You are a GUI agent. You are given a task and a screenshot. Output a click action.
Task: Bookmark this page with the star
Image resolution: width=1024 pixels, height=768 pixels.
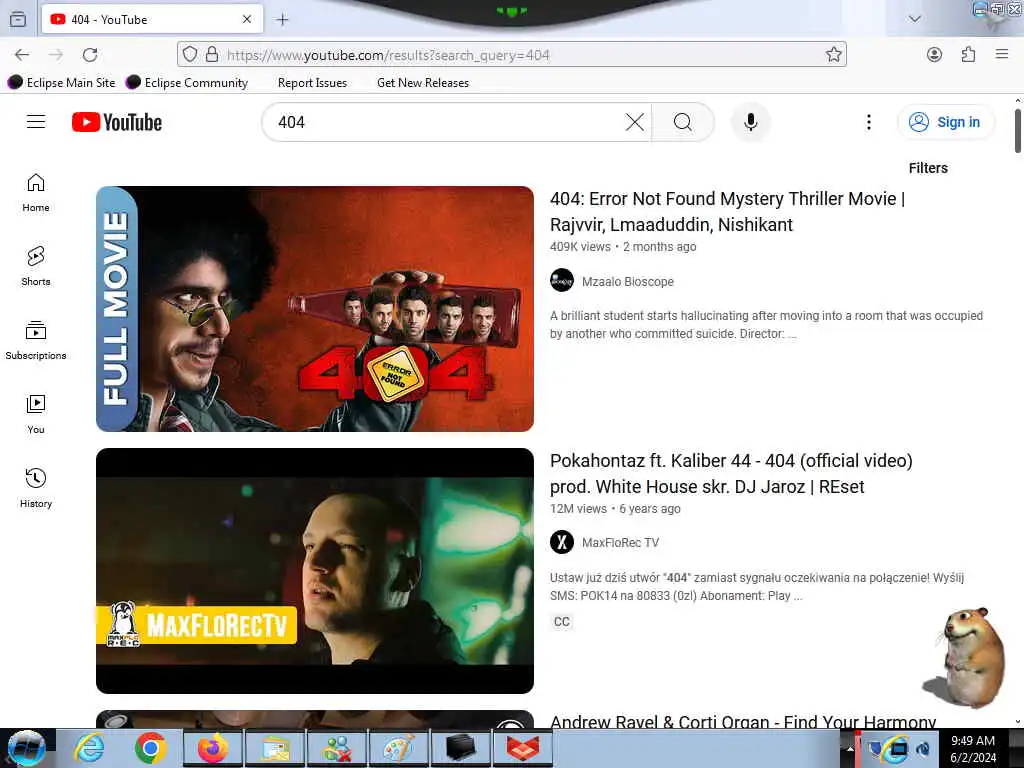click(x=833, y=55)
